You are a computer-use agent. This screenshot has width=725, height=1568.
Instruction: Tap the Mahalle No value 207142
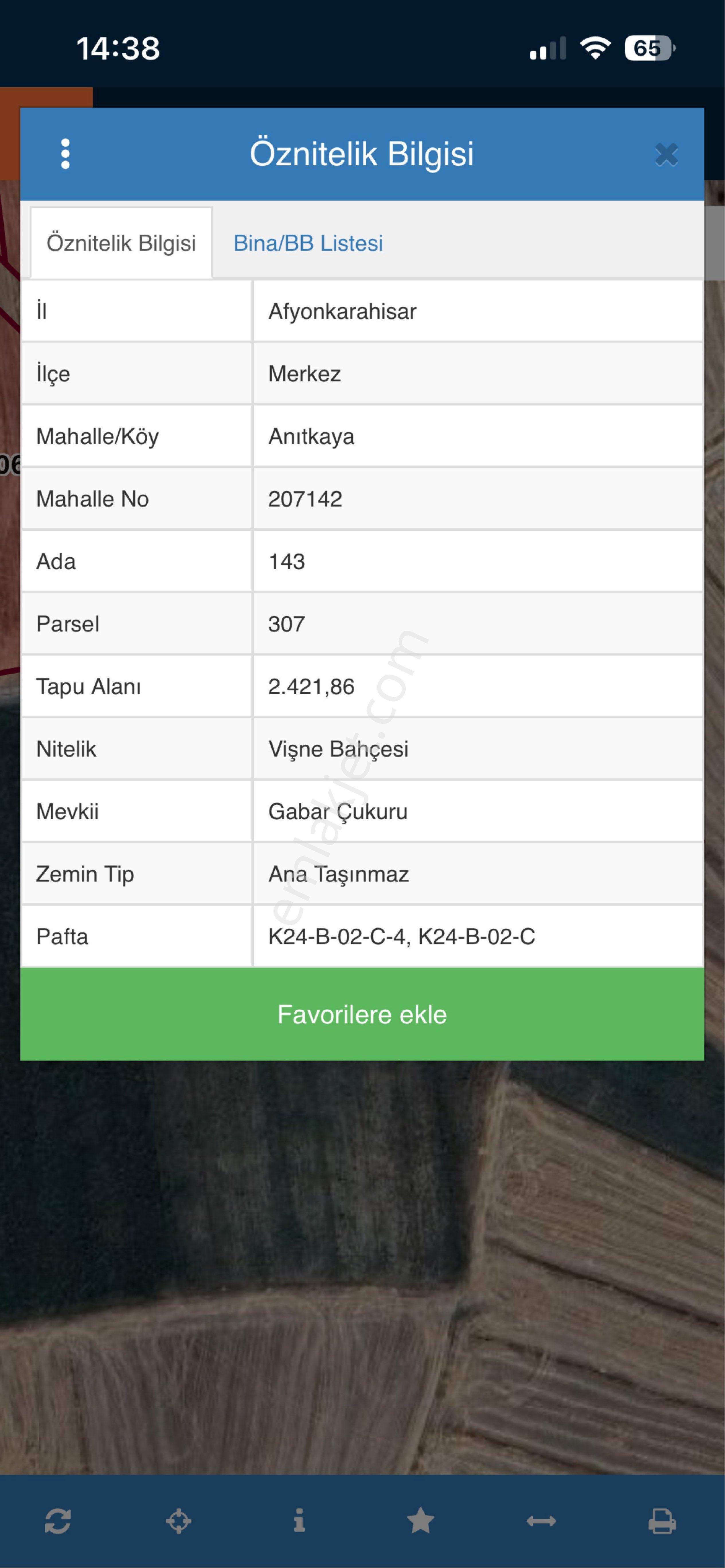[x=305, y=499]
